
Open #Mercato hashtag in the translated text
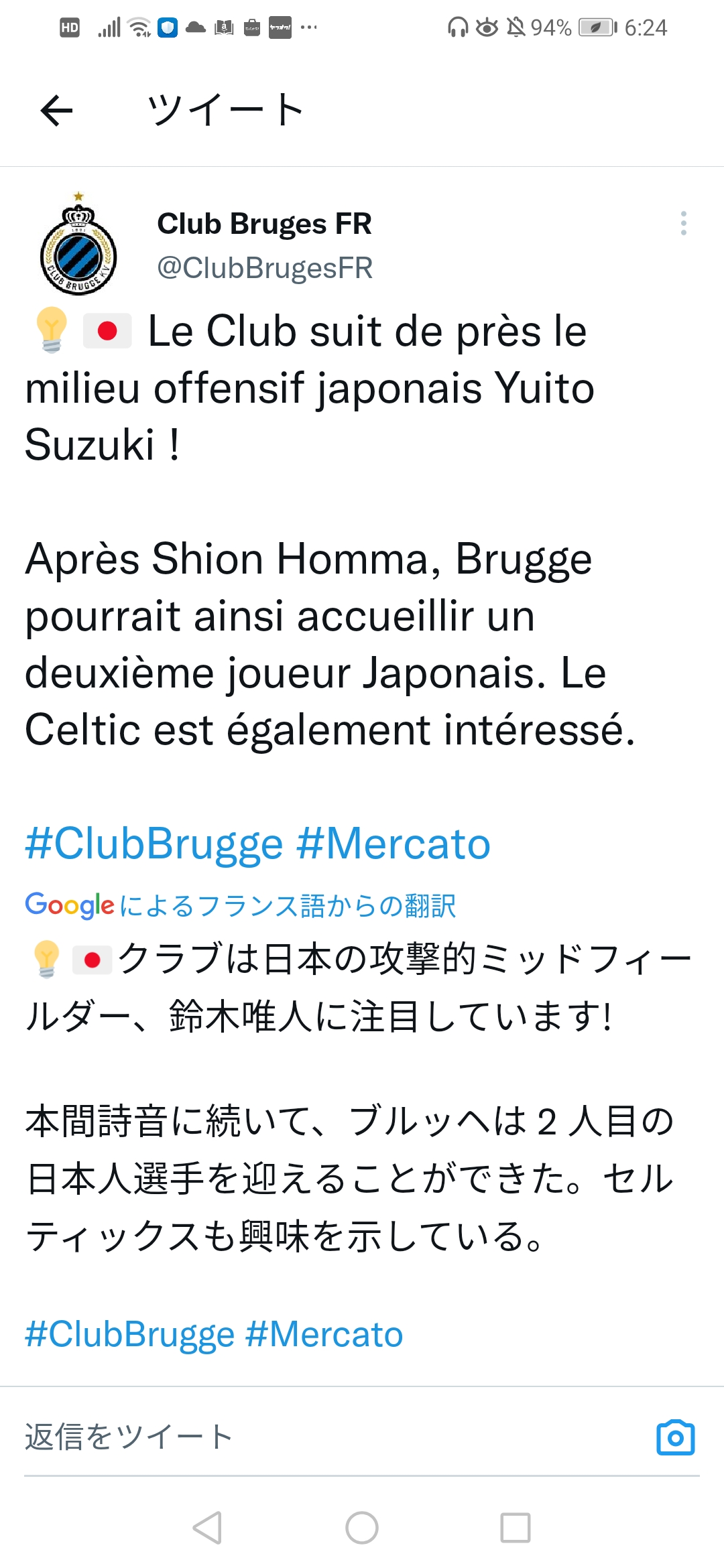click(324, 1334)
